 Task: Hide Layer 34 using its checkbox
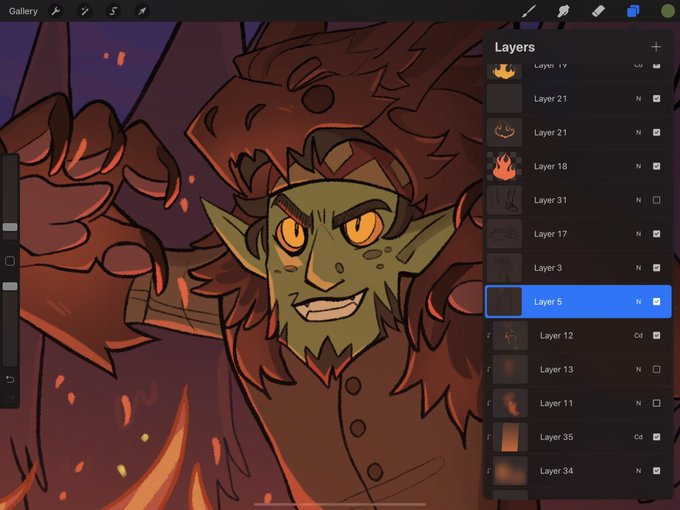[657, 471]
